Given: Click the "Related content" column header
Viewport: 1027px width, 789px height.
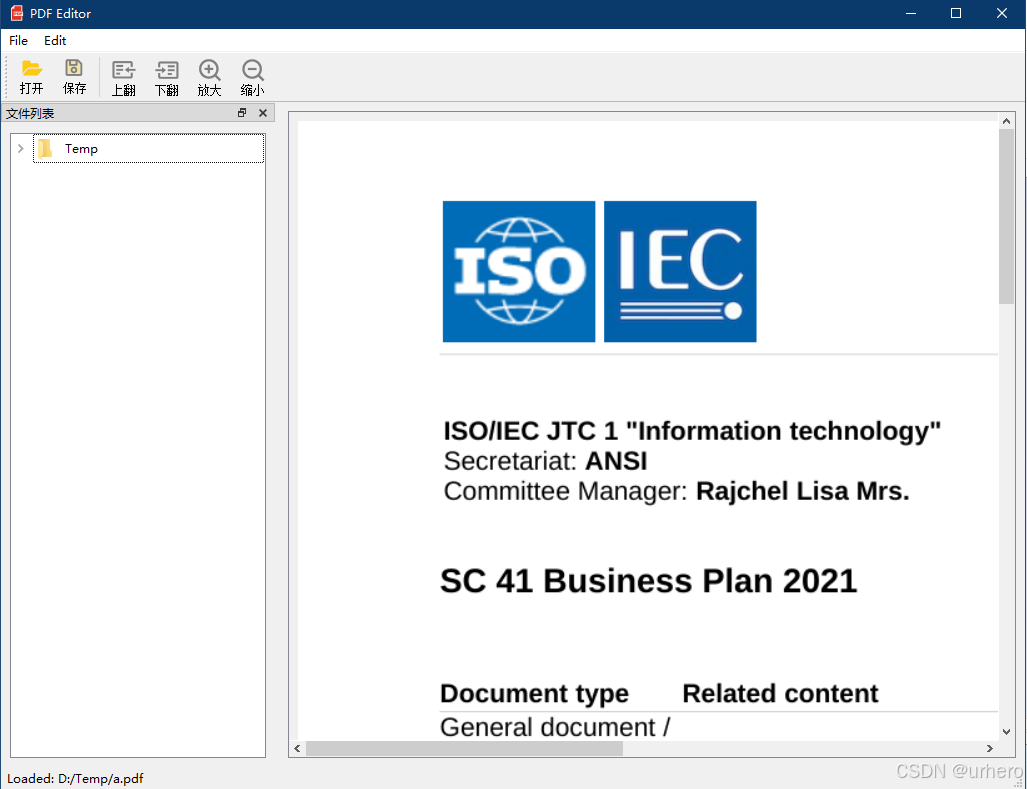Looking at the screenshot, I should point(780,693).
